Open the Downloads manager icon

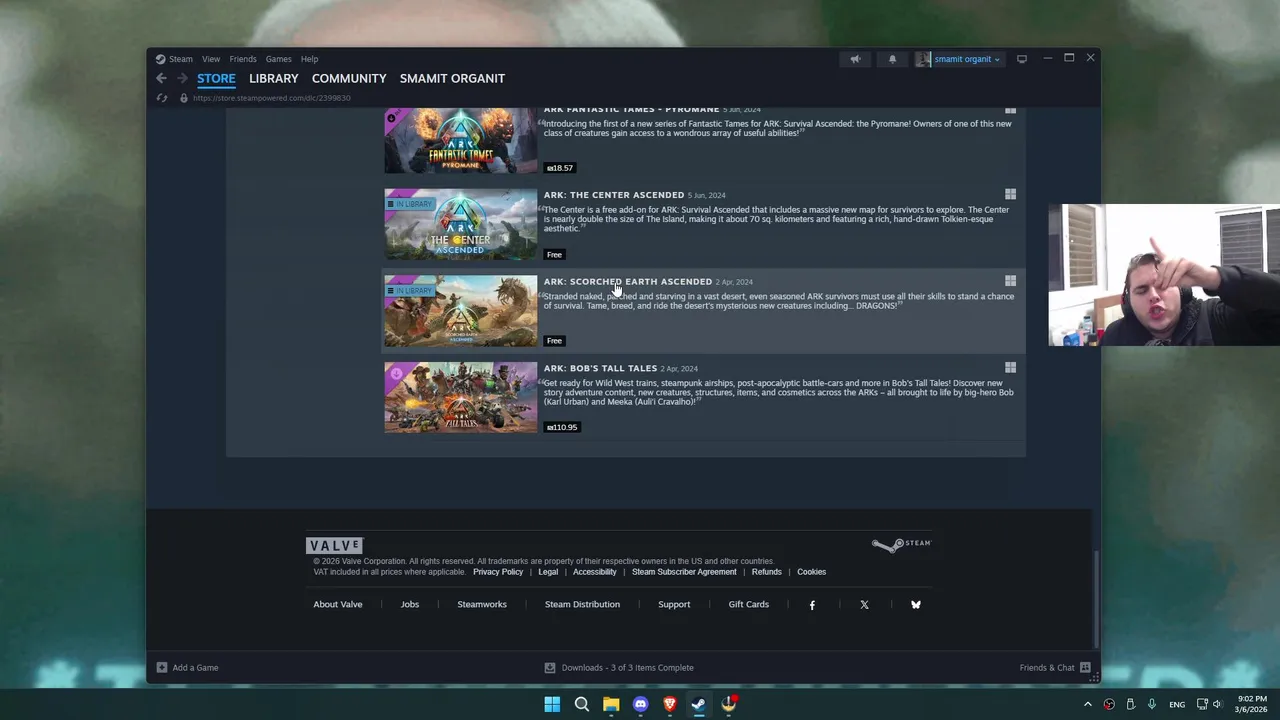point(549,668)
